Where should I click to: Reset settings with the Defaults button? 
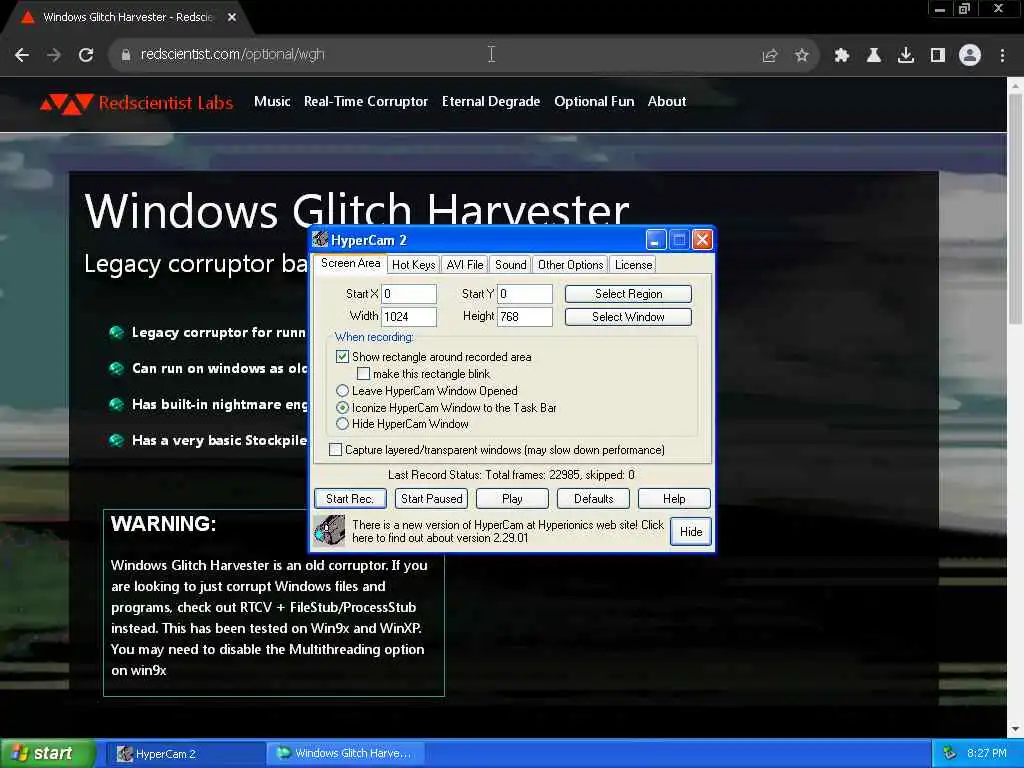(593, 498)
